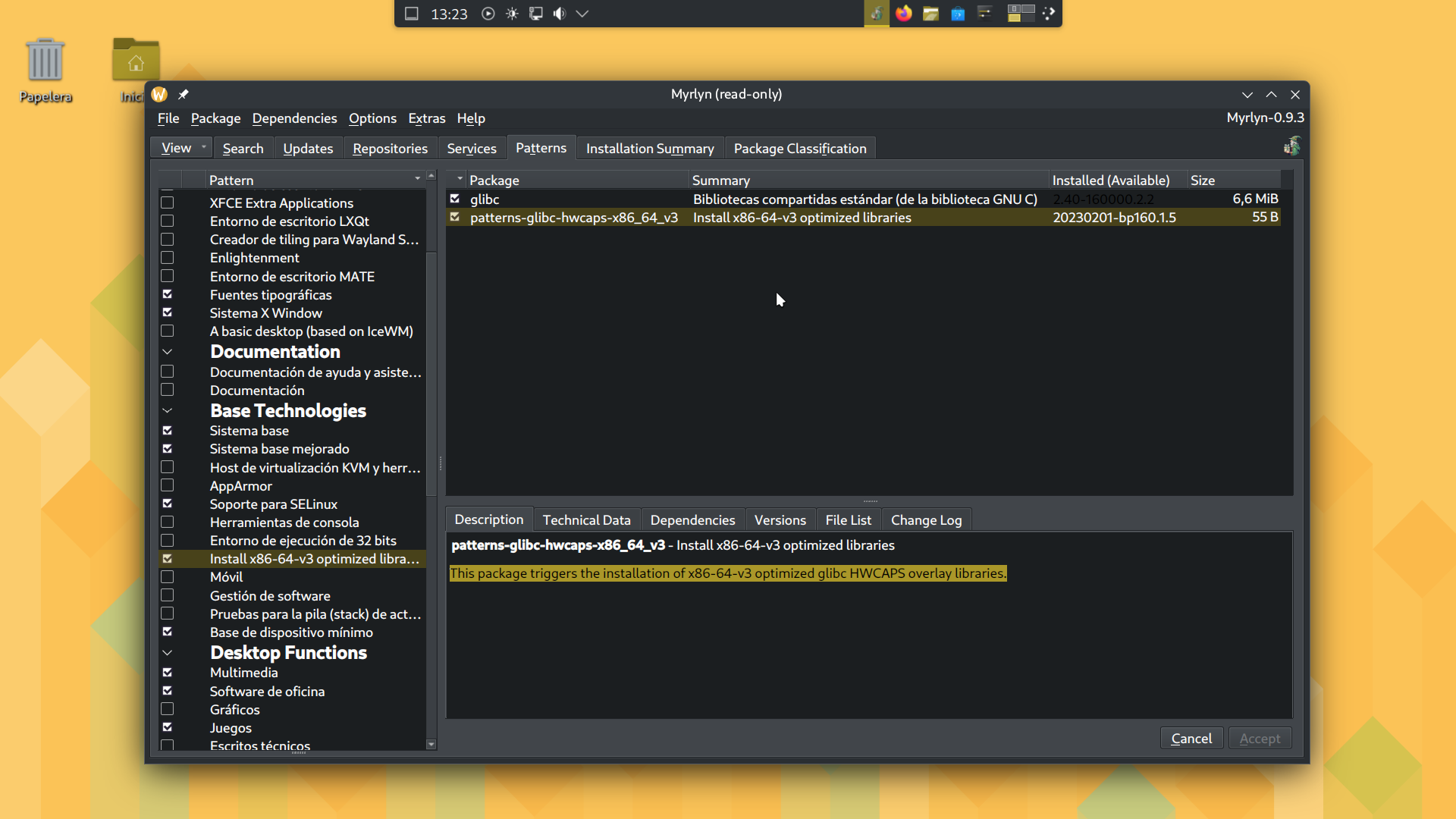Open the Discover software store icon

pos(958,14)
